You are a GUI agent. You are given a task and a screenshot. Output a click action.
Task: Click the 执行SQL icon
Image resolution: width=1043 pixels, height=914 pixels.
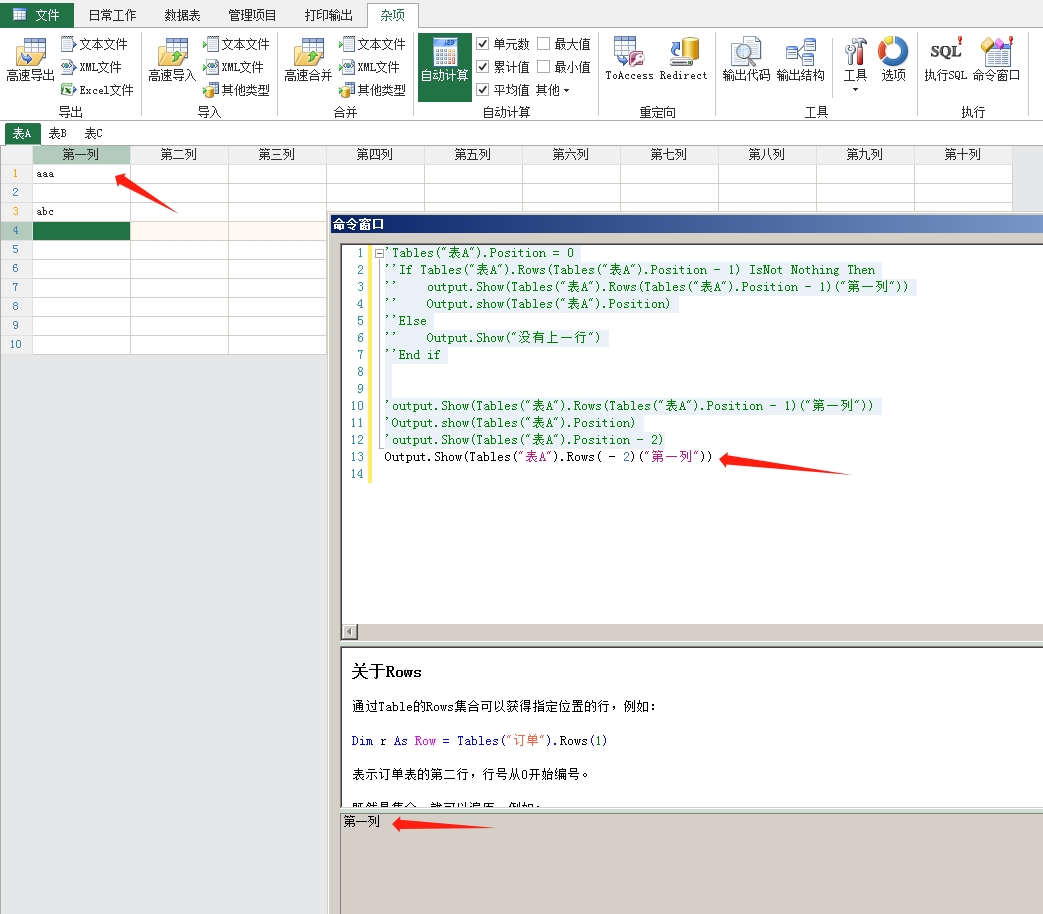point(945,60)
